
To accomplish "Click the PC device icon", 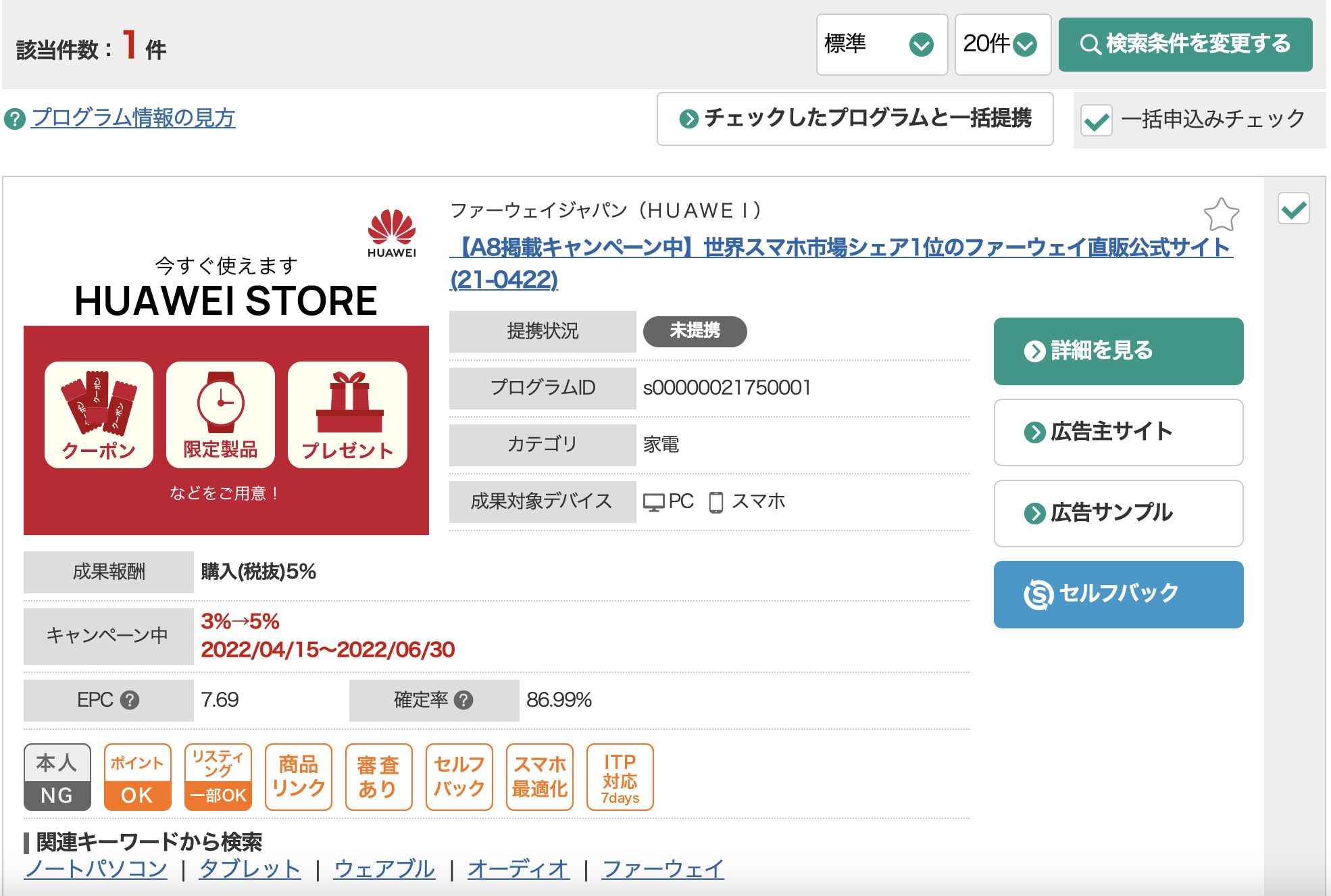I will 654,502.
